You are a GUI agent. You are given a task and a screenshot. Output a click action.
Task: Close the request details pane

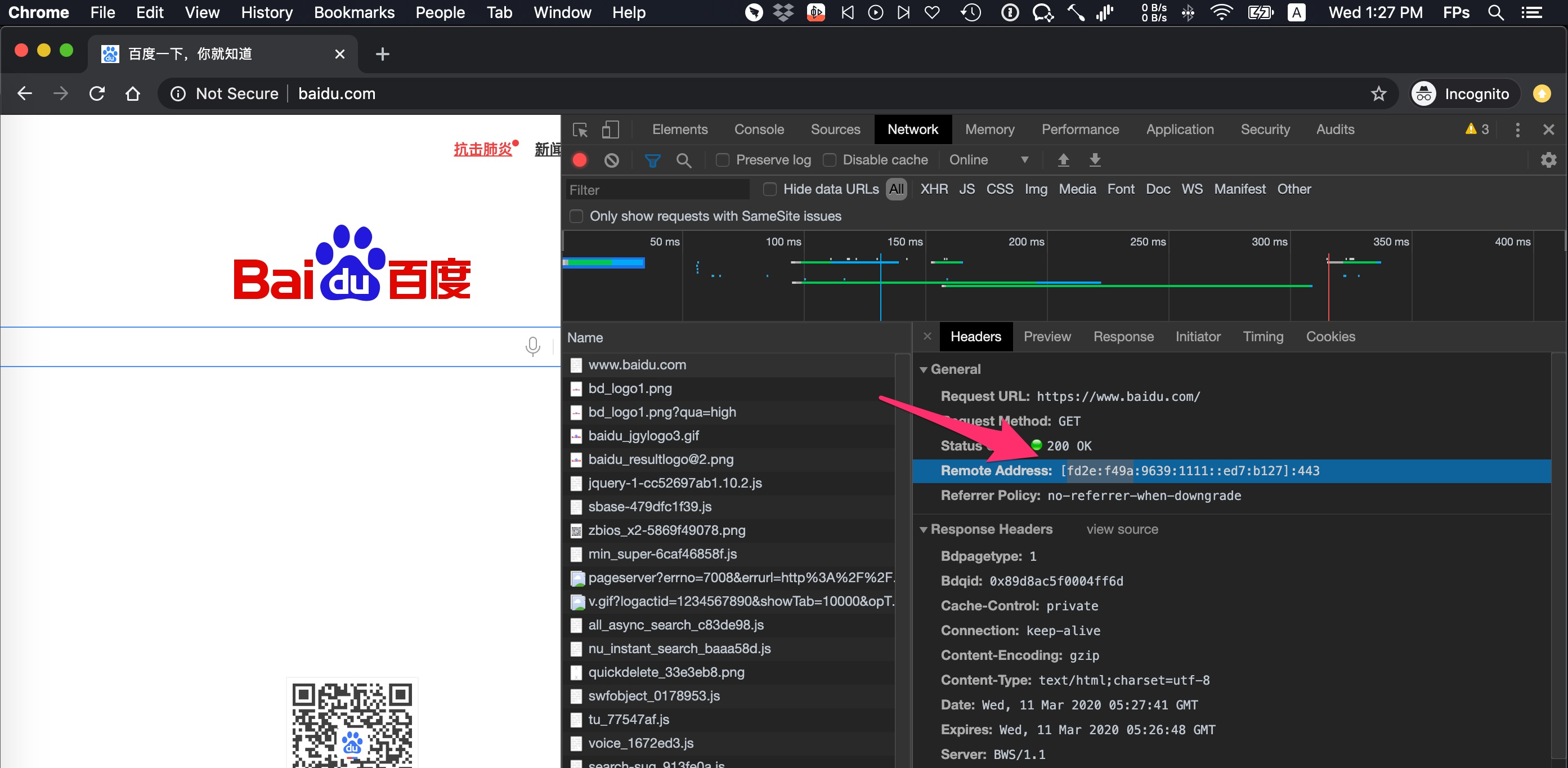(x=927, y=336)
